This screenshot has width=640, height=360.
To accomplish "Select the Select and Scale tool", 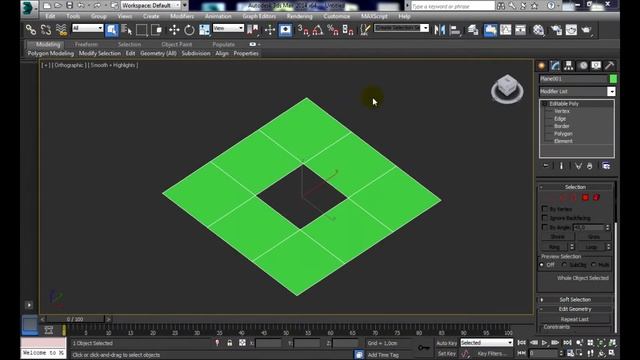I will pos(204,30).
